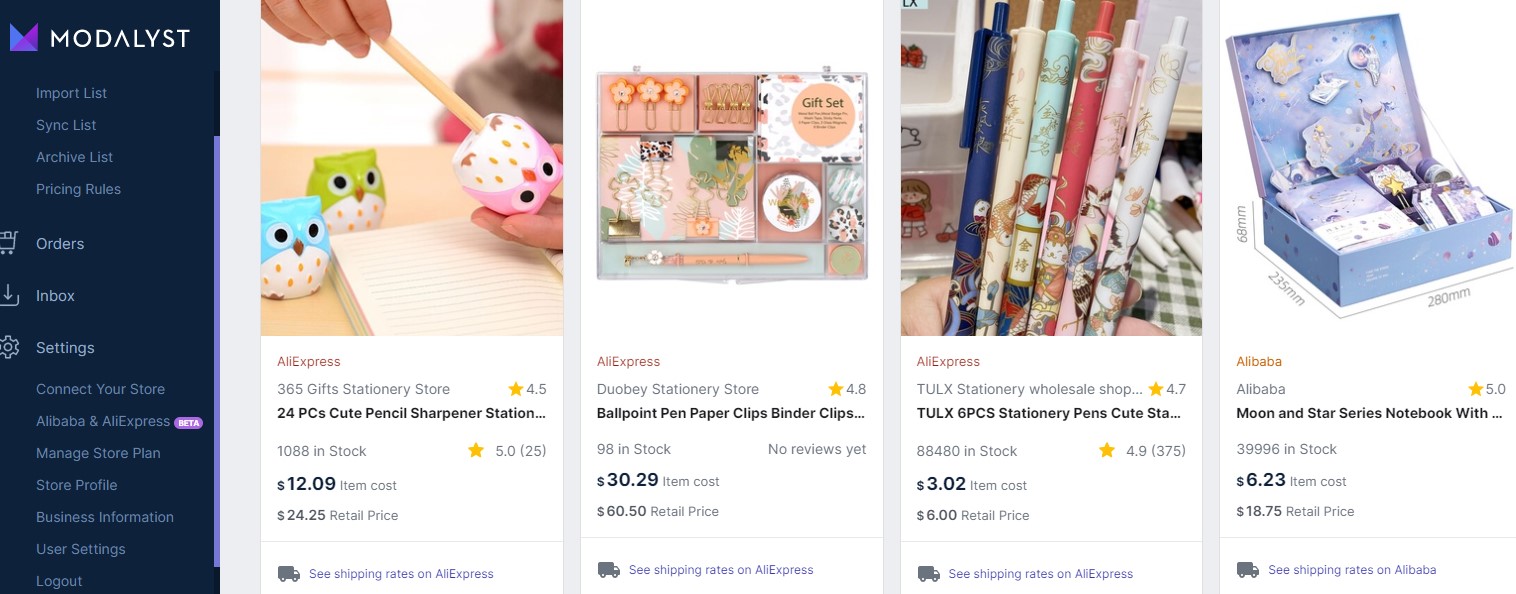This screenshot has width=1516, height=594.
Task: Open the Sync List section
Action: tap(66, 125)
